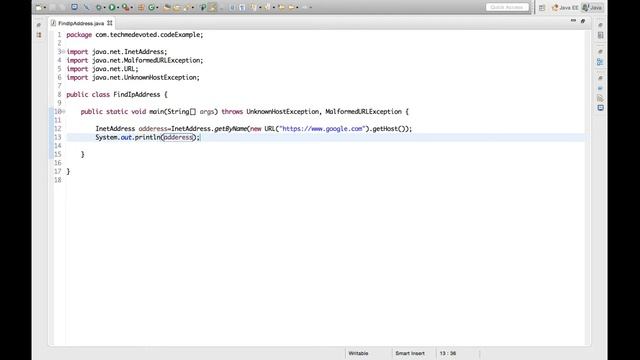This screenshot has height=360, width=640.
Task: Open the New Java Class dropdown arrow
Action: pyautogui.click(x=157, y=7)
